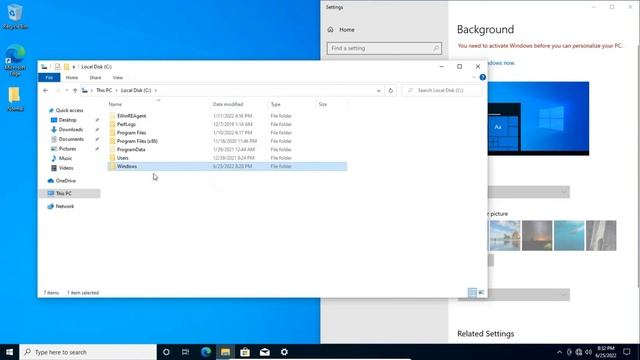The width and height of the screenshot is (640, 360).
Task: Expand address bar history dropdown
Action: coord(379,90)
